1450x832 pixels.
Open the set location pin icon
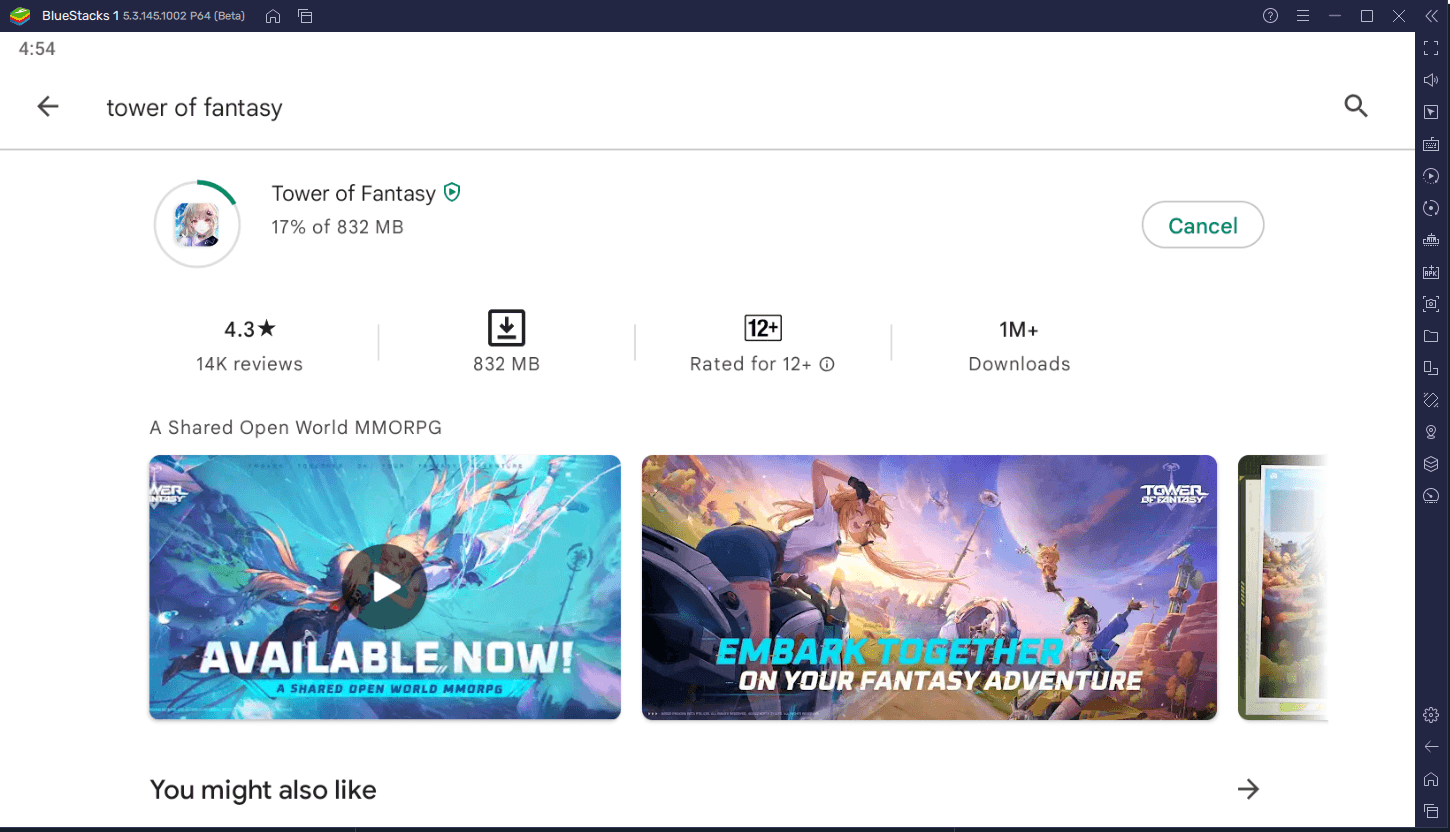pyautogui.click(x=1431, y=432)
